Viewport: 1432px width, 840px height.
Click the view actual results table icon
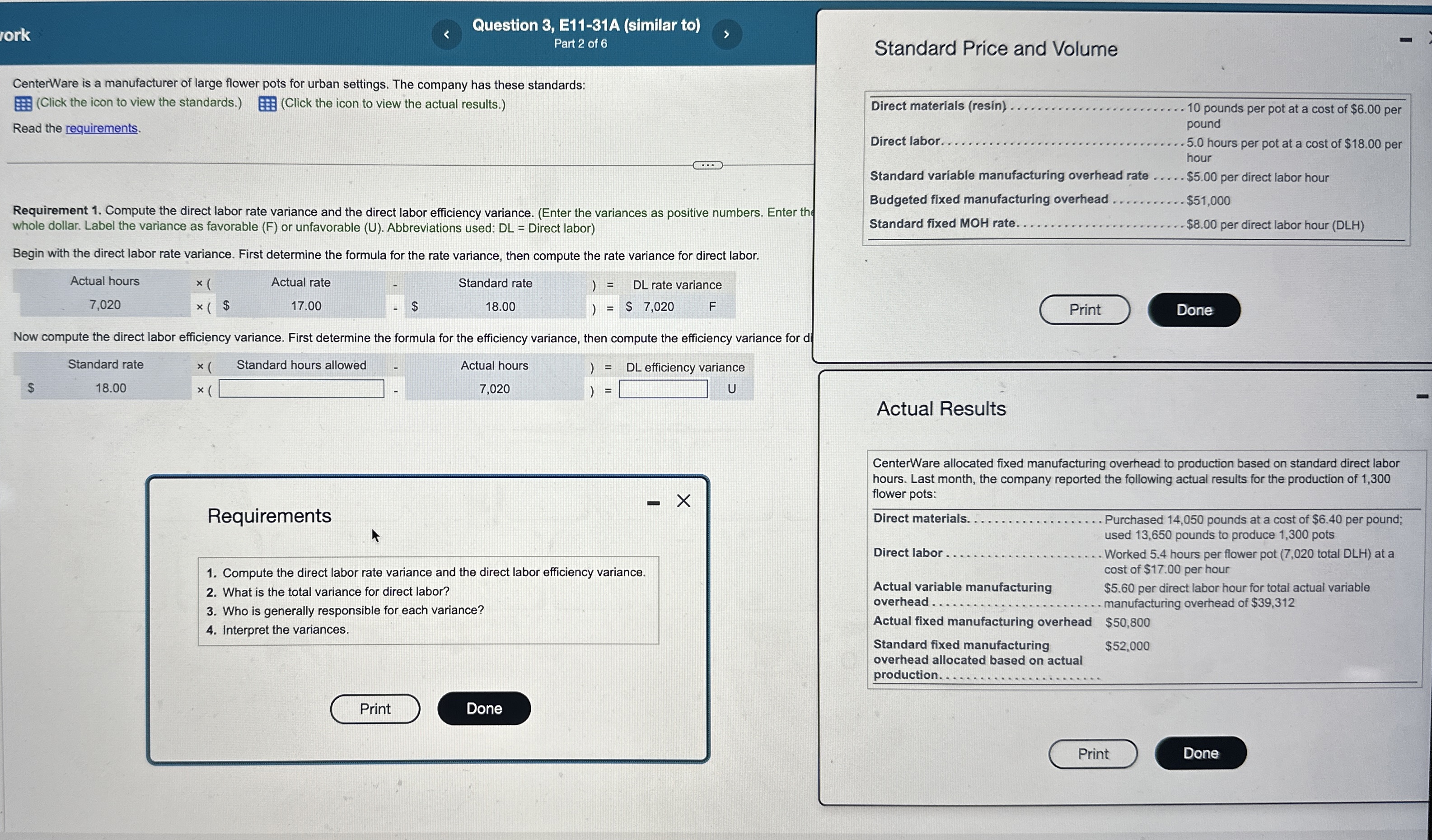coord(267,104)
